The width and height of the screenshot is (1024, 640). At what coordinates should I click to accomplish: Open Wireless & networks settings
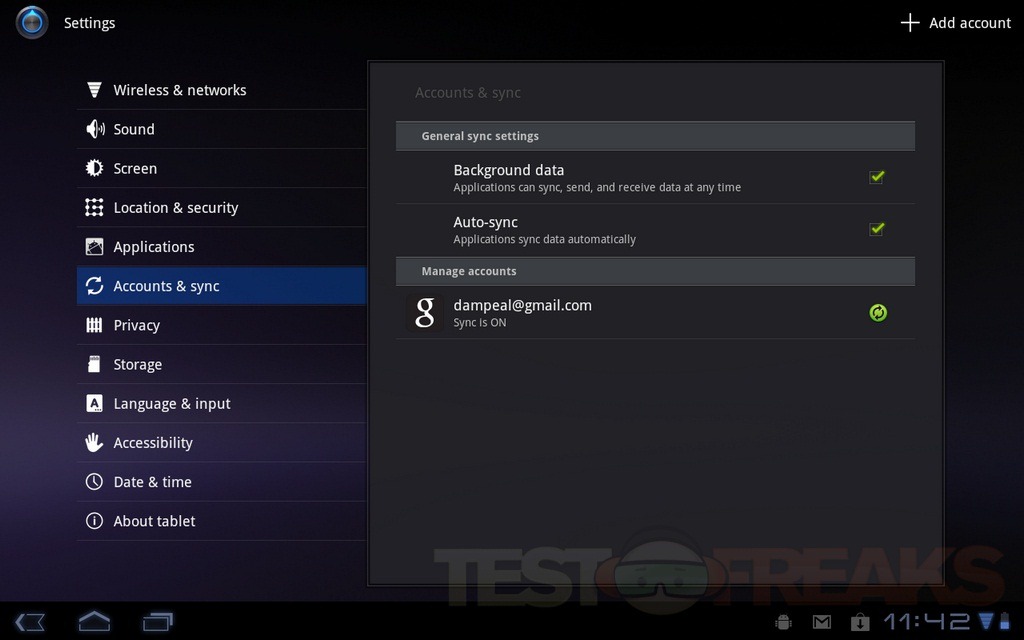(x=180, y=90)
